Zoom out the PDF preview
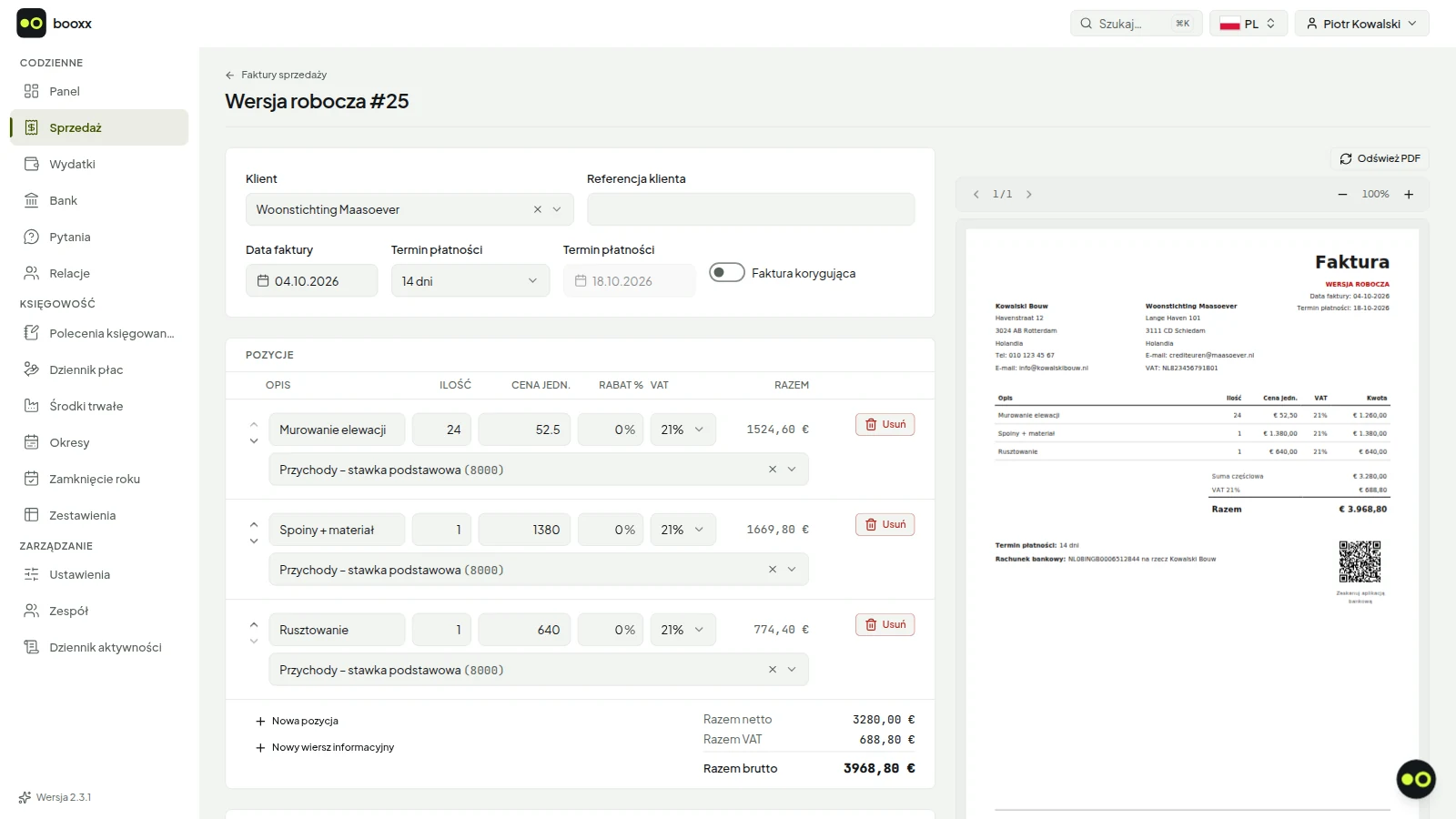 point(1342,194)
